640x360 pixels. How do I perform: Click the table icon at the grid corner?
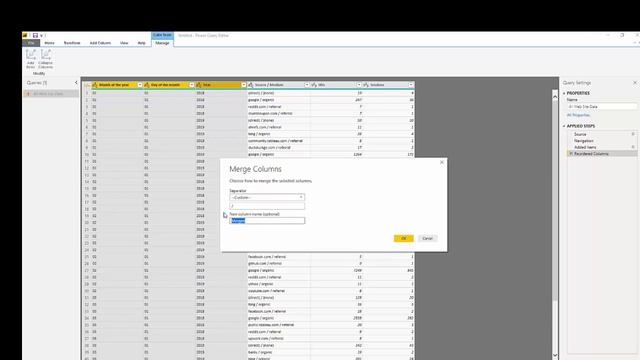[x=87, y=85]
